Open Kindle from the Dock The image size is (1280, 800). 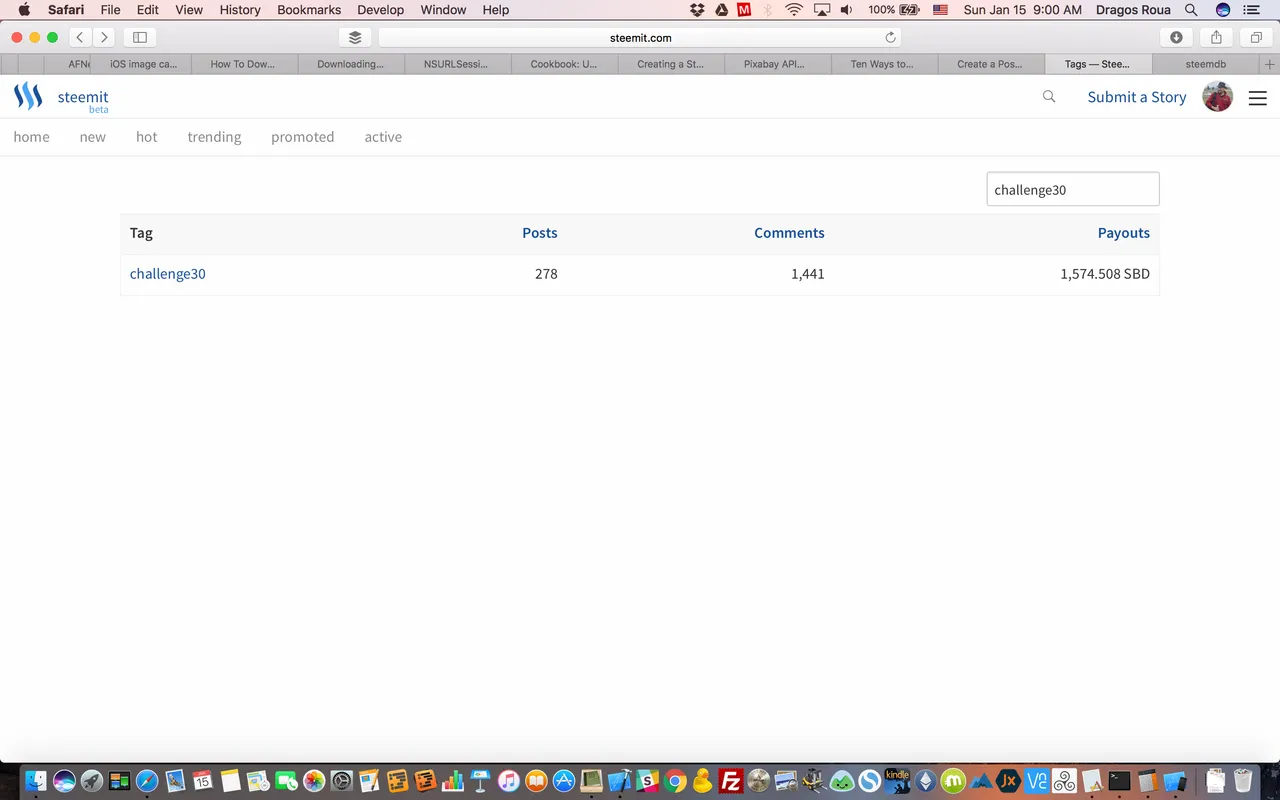click(897, 781)
